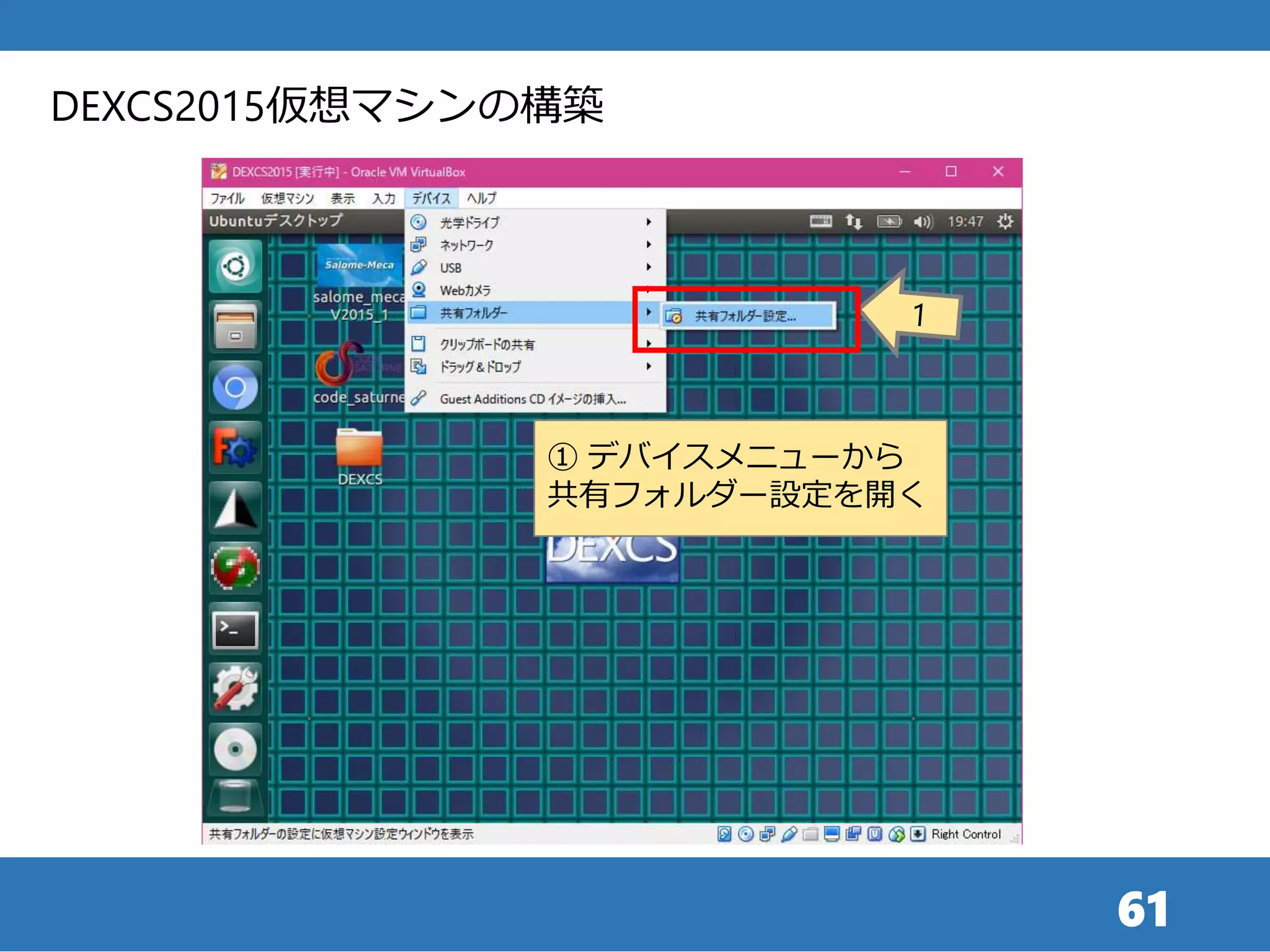
Task: Click the wrench icon beside Guest Additions
Action: pos(419,398)
